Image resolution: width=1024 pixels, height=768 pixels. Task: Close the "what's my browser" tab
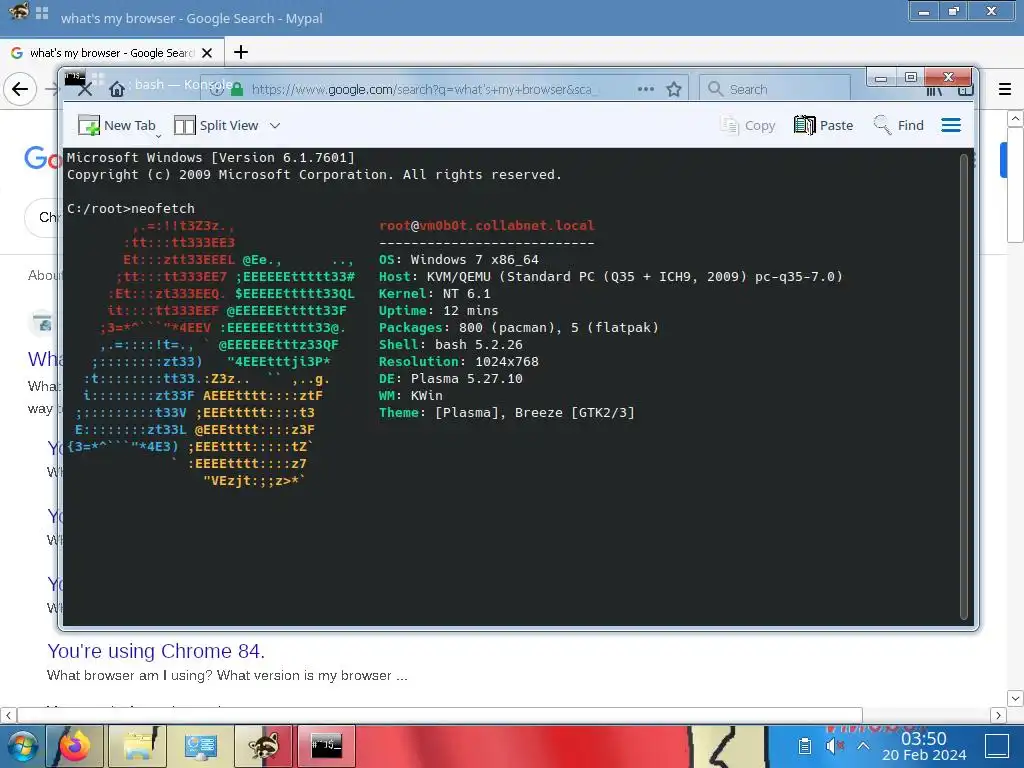tap(207, 53)
